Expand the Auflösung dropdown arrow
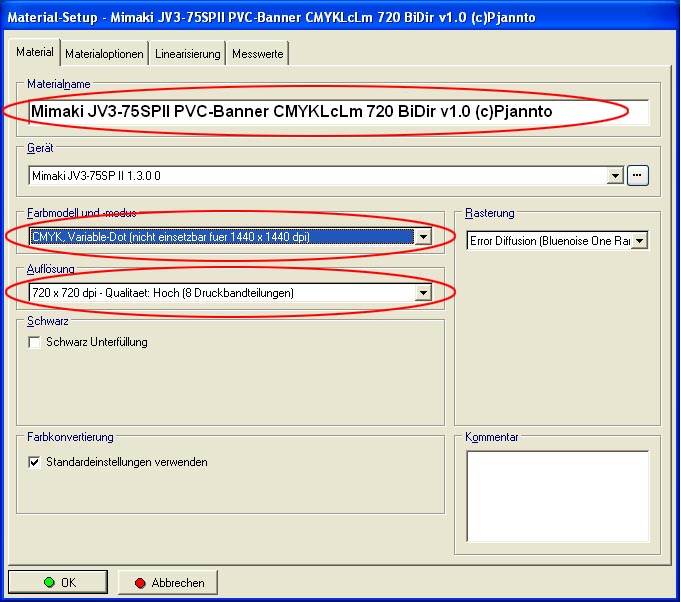681x602 pixels. [x=423, y=293]
